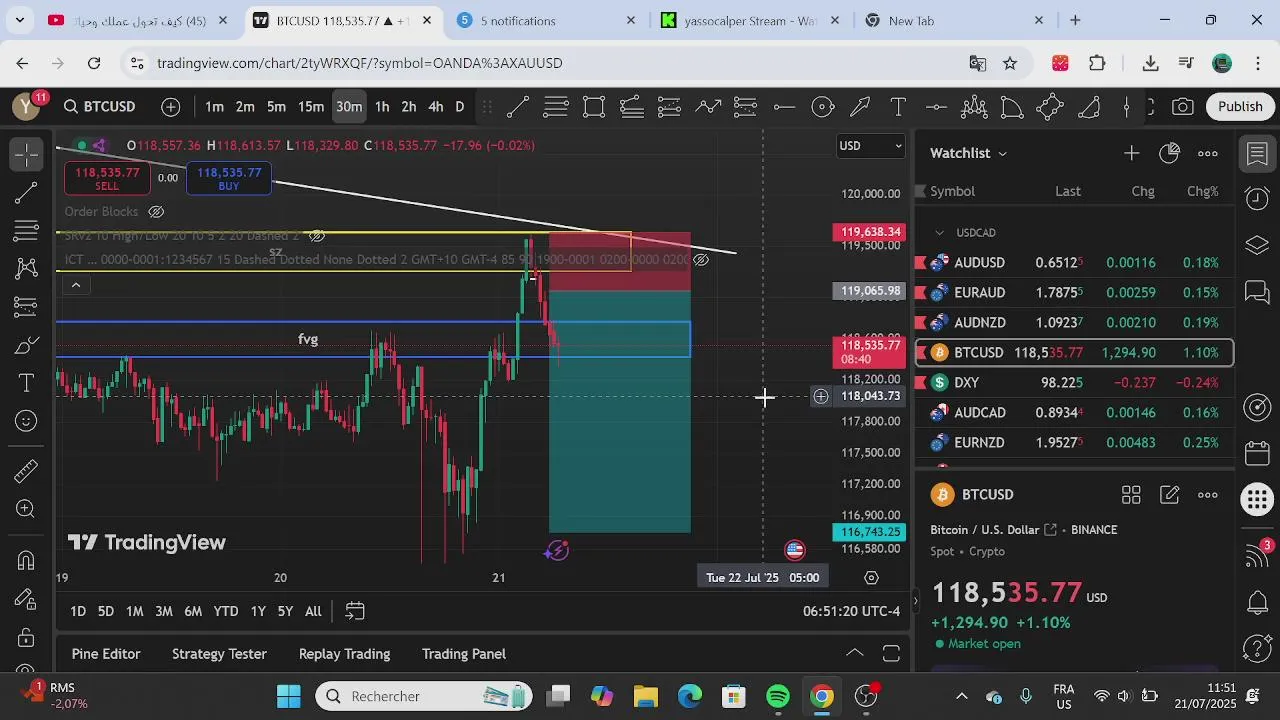Set the chart range to YTD
Image resolution: width=1280 pixels, height=720 pixels.
coord(226,611)
